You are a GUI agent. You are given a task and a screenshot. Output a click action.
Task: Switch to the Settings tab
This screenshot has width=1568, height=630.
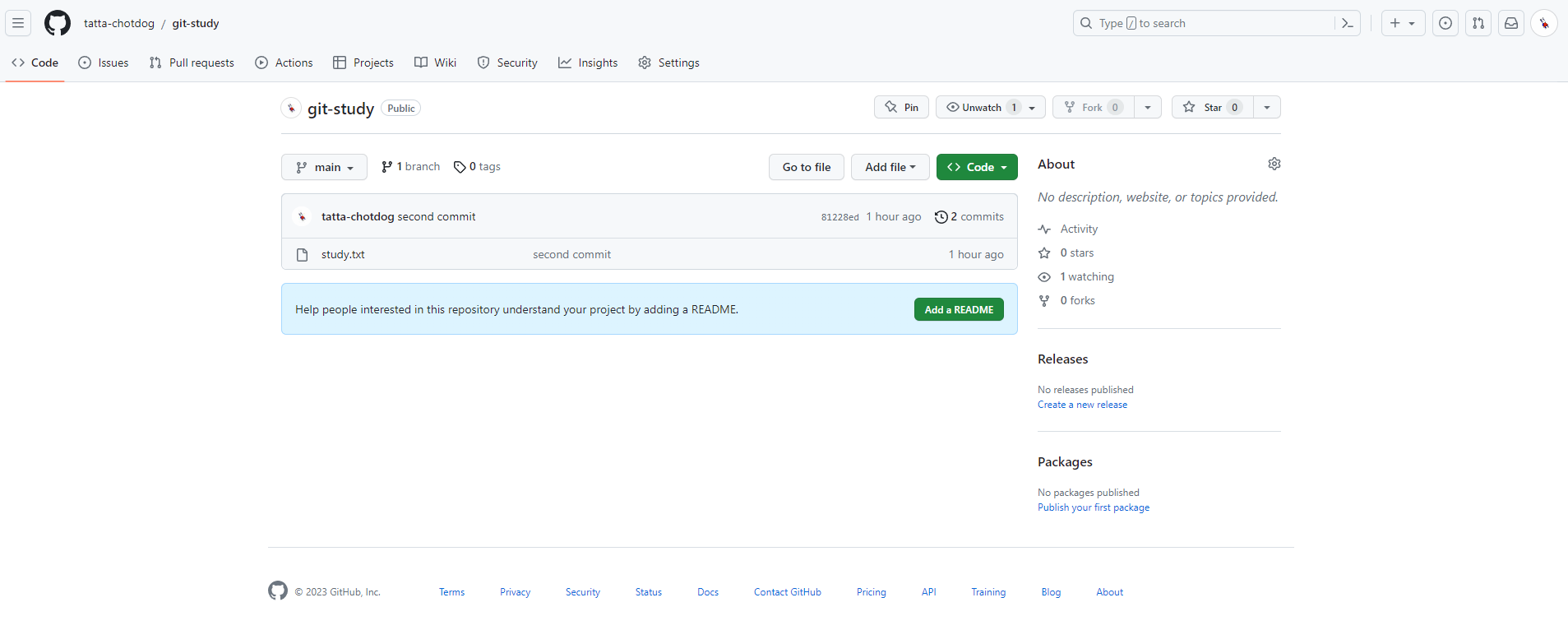668,63
